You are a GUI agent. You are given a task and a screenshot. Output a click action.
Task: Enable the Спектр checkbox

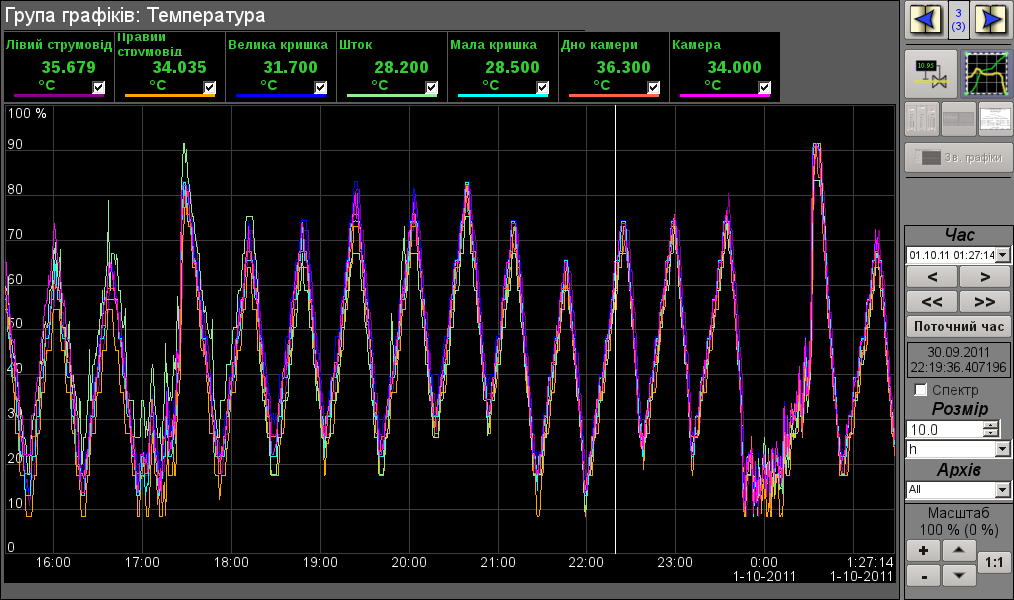(921, 390)
